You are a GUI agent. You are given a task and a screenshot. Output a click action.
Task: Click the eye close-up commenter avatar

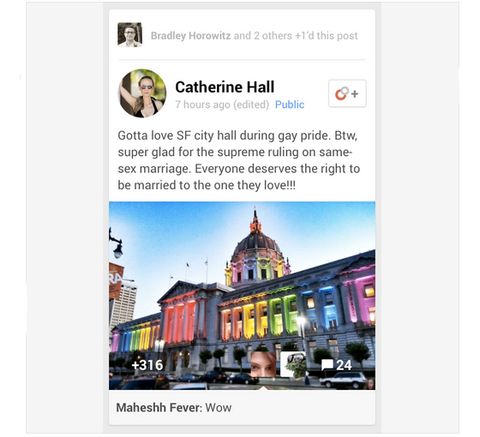coord(263,364)
